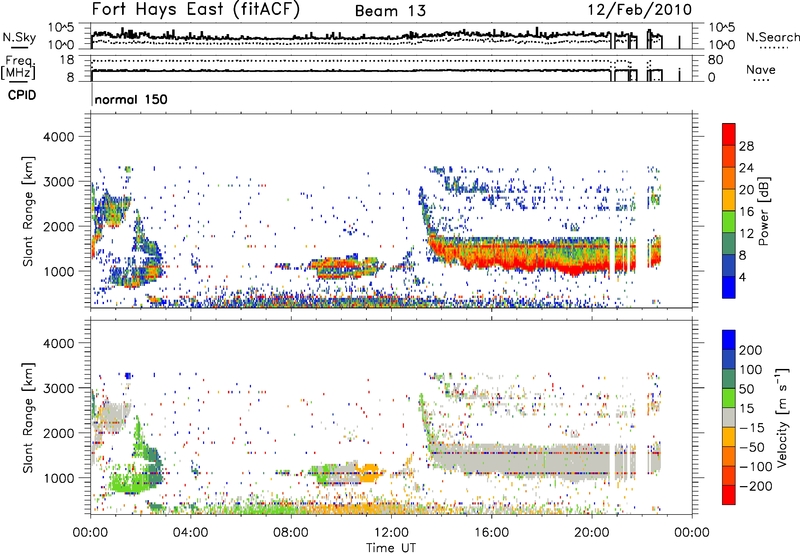Click the '04:00' time tick label
This screenshot has width=800, height=554.
tap(191, 533)
